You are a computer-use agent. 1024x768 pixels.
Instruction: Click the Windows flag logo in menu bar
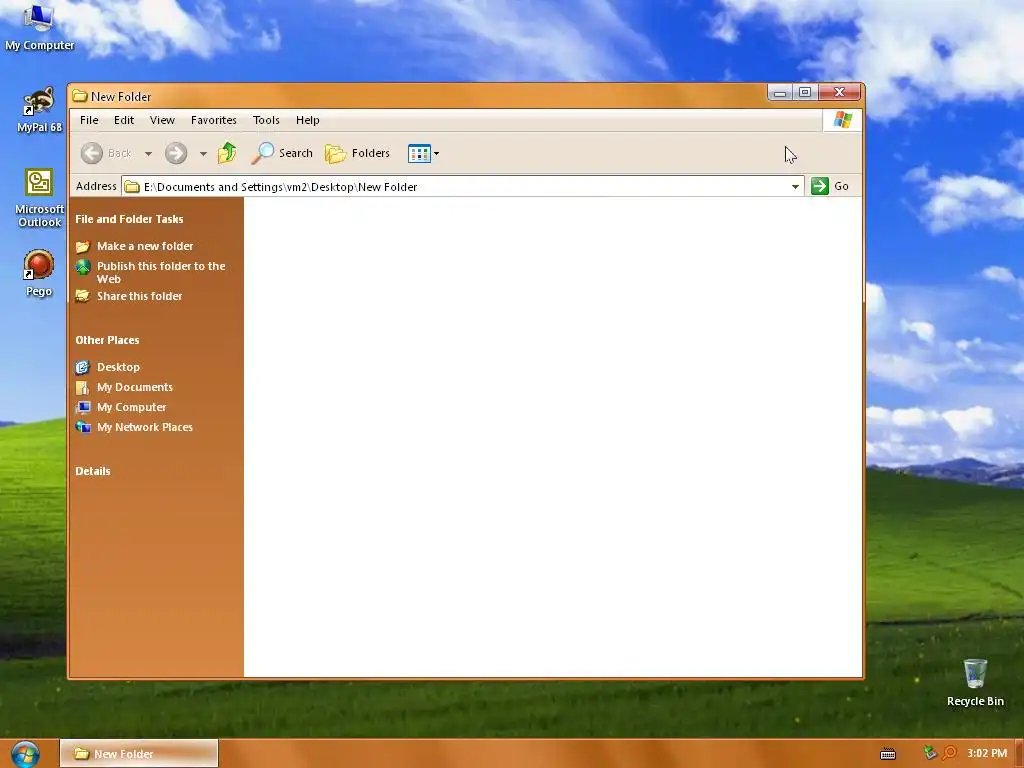pyautogui.click(x=842, y=120)
